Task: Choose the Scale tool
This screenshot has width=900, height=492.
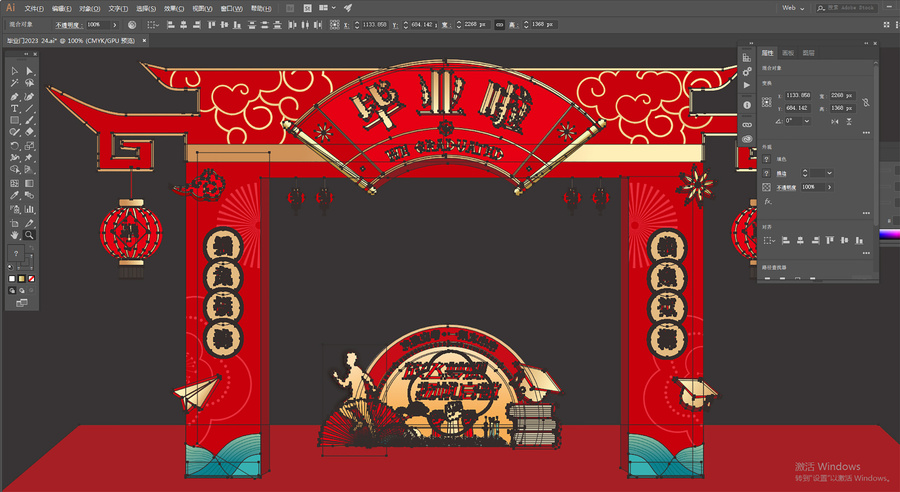Action: (29, 146)
